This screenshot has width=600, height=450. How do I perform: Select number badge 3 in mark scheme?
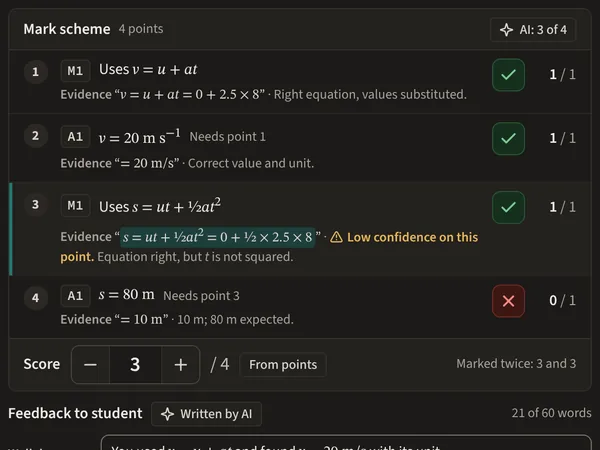[x=36, y=204]
